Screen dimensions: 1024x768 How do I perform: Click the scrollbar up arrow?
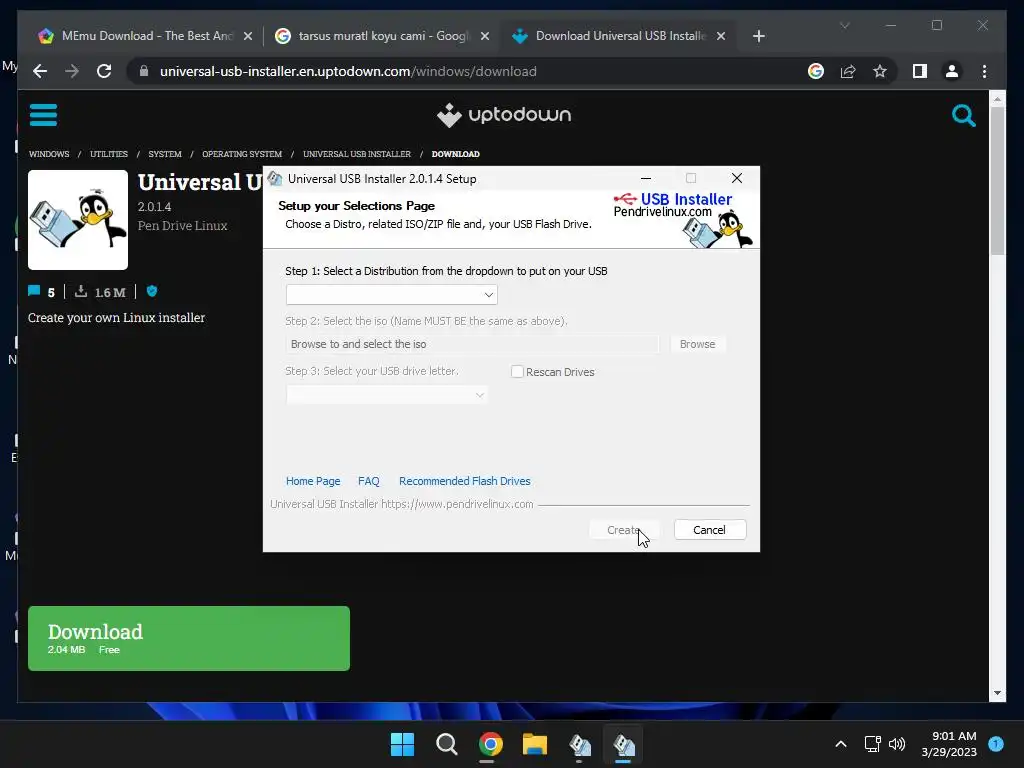point(997,99)
